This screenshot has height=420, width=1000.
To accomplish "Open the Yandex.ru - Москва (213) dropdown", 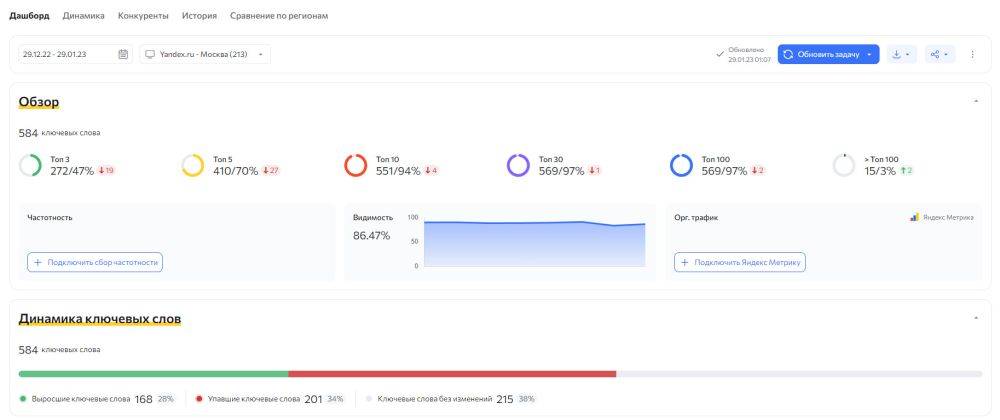I will pyautogui.click(x=205, y=54).
